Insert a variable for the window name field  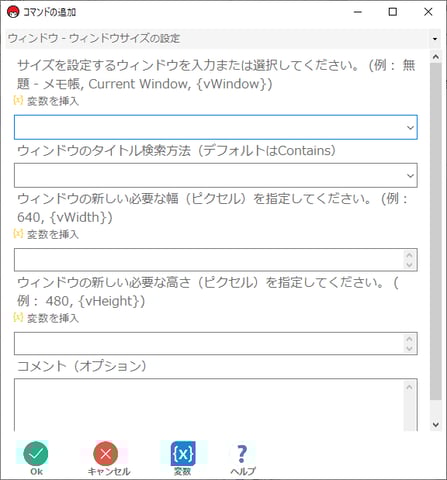click(x=46, y=101)
